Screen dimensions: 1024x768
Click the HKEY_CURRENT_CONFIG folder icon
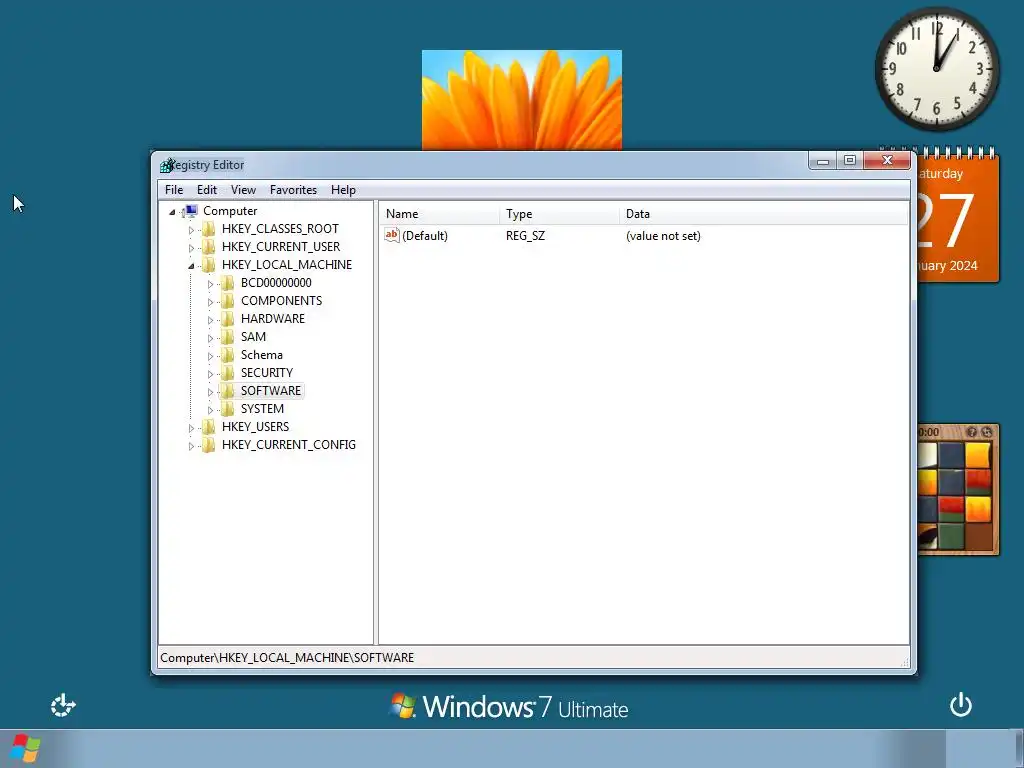tap(208, 445)
